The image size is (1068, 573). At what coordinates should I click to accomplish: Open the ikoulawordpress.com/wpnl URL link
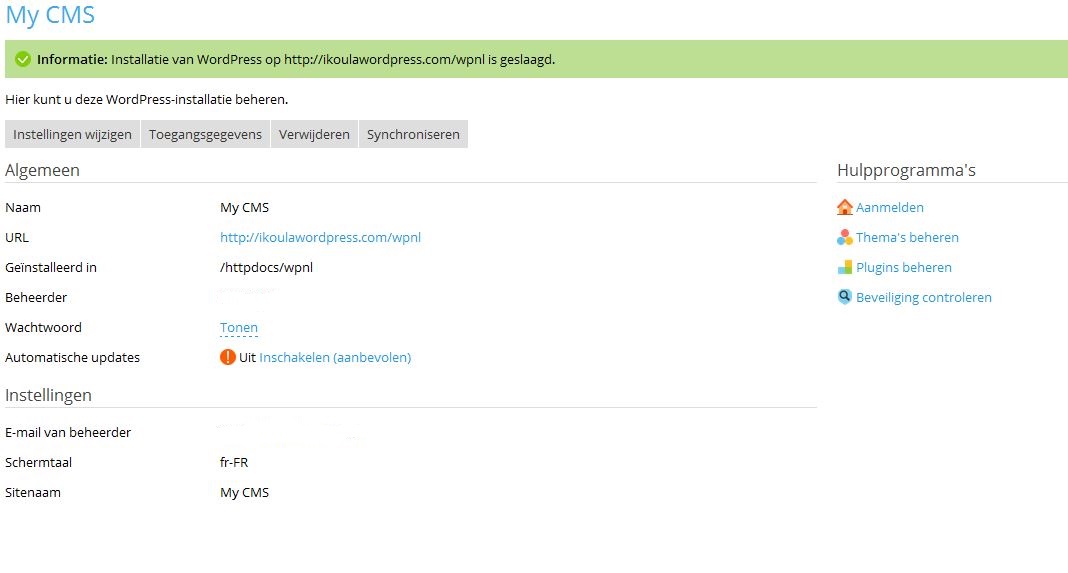point(320,237)
